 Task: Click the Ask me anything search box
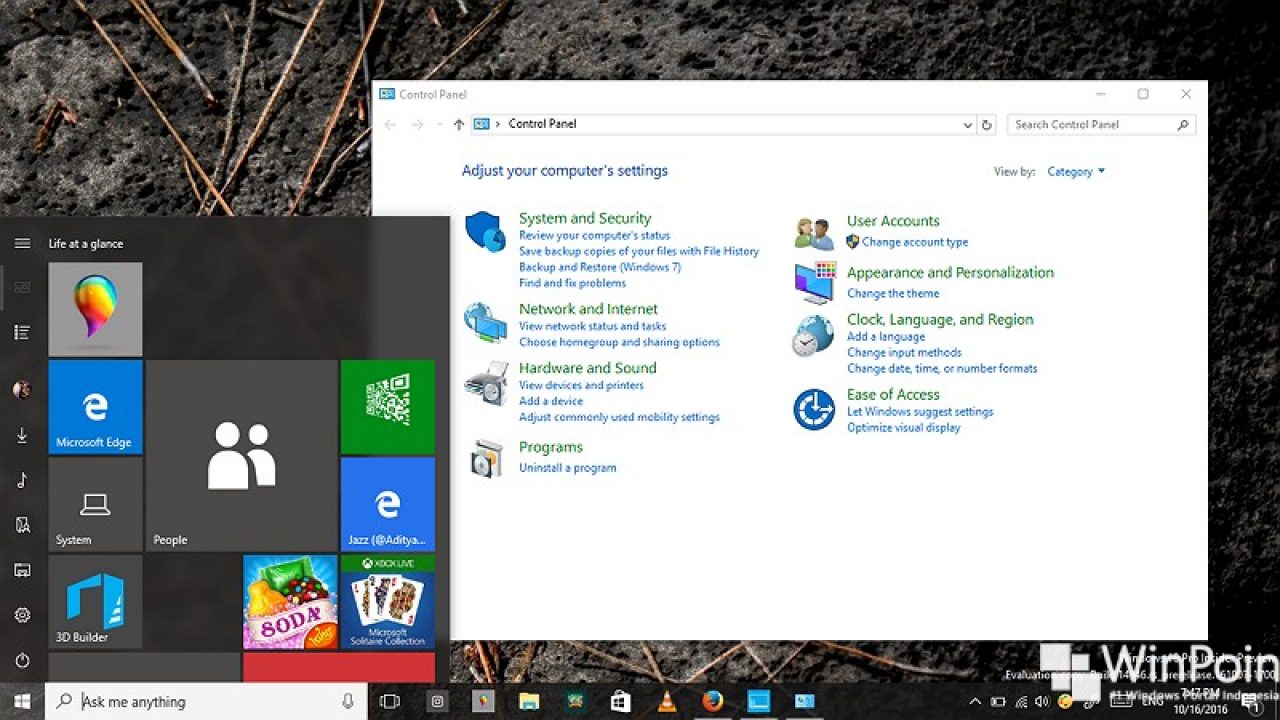coord(206,702)
